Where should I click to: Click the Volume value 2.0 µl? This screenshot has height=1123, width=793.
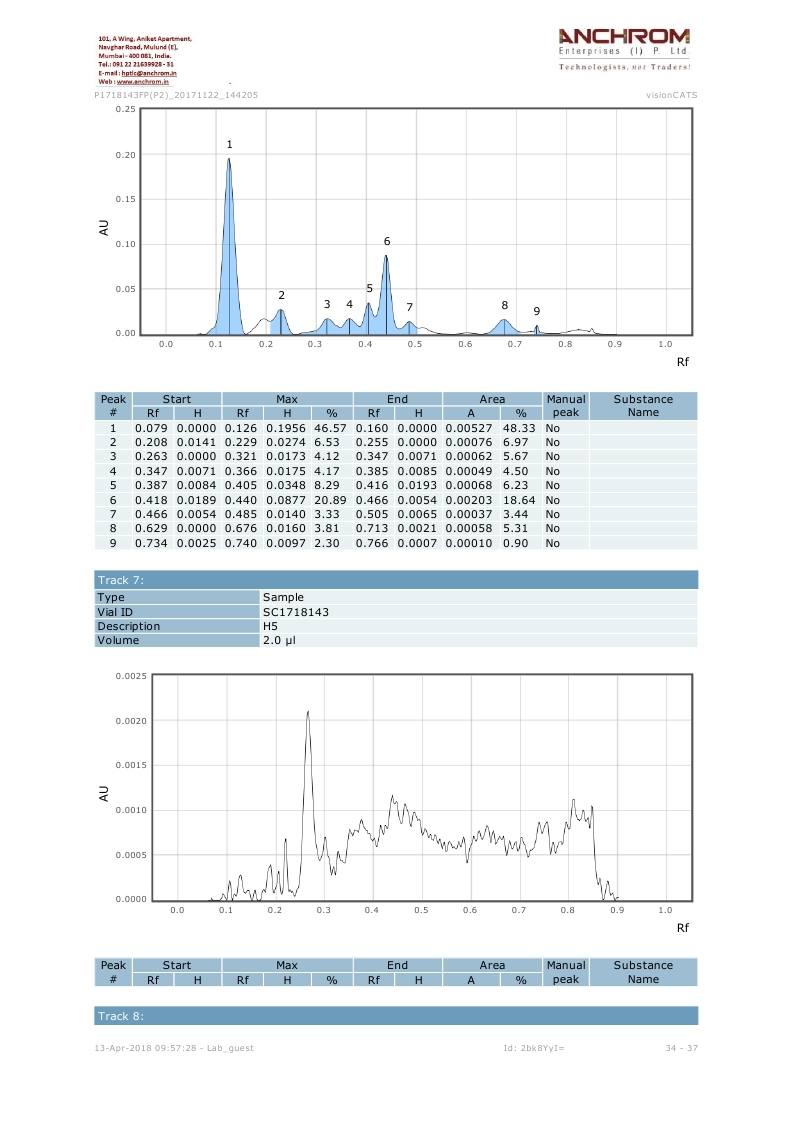click(279, 641)
